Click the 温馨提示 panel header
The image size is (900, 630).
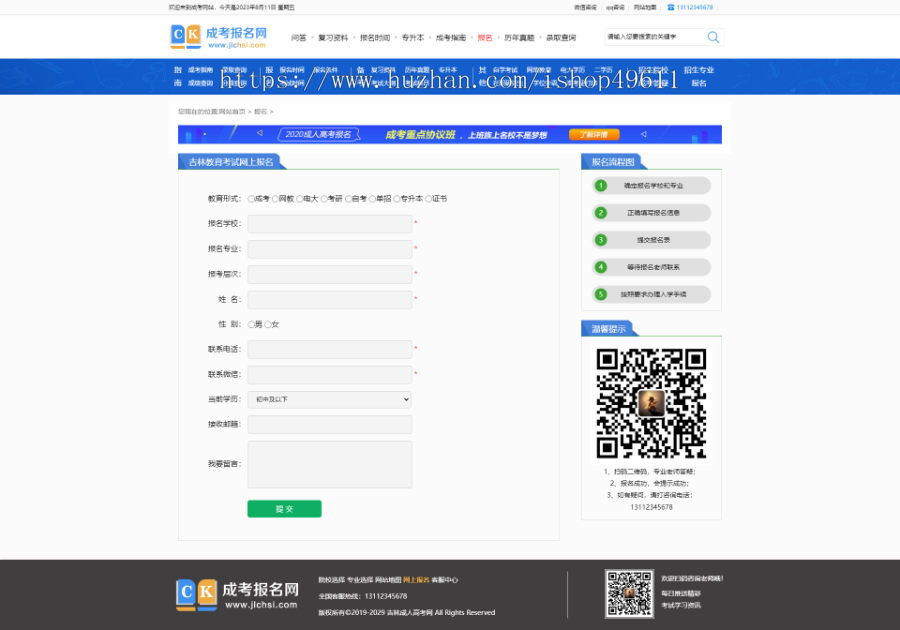[x=610, y=330]
